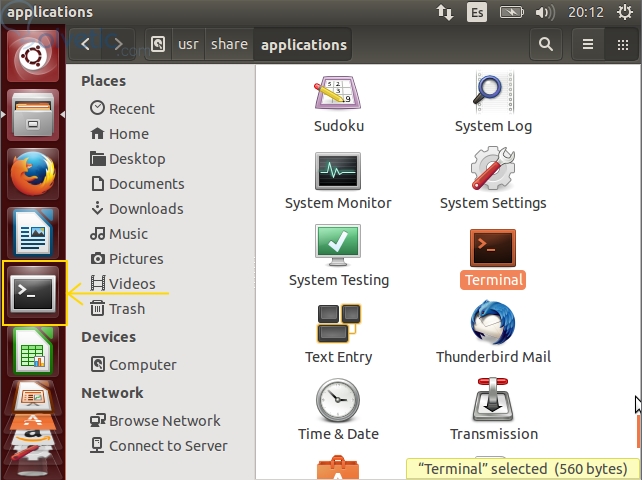Open the sound volume indicator
The image size is (642, 480).
tap(545, 12)
